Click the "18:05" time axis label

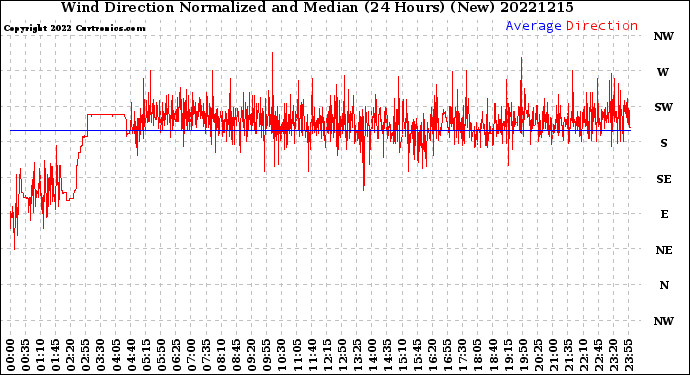(x=478, y=355)
